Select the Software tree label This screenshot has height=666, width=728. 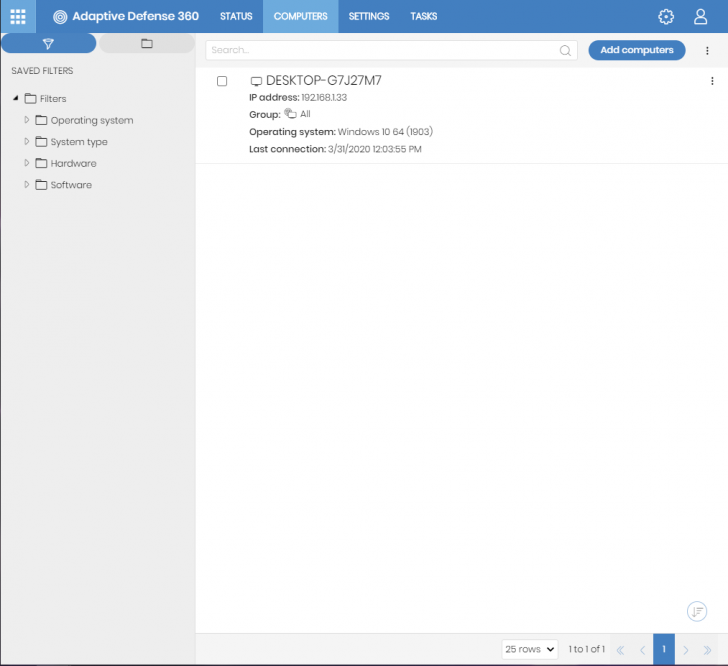pyautogui.click(x=71, y=184)
